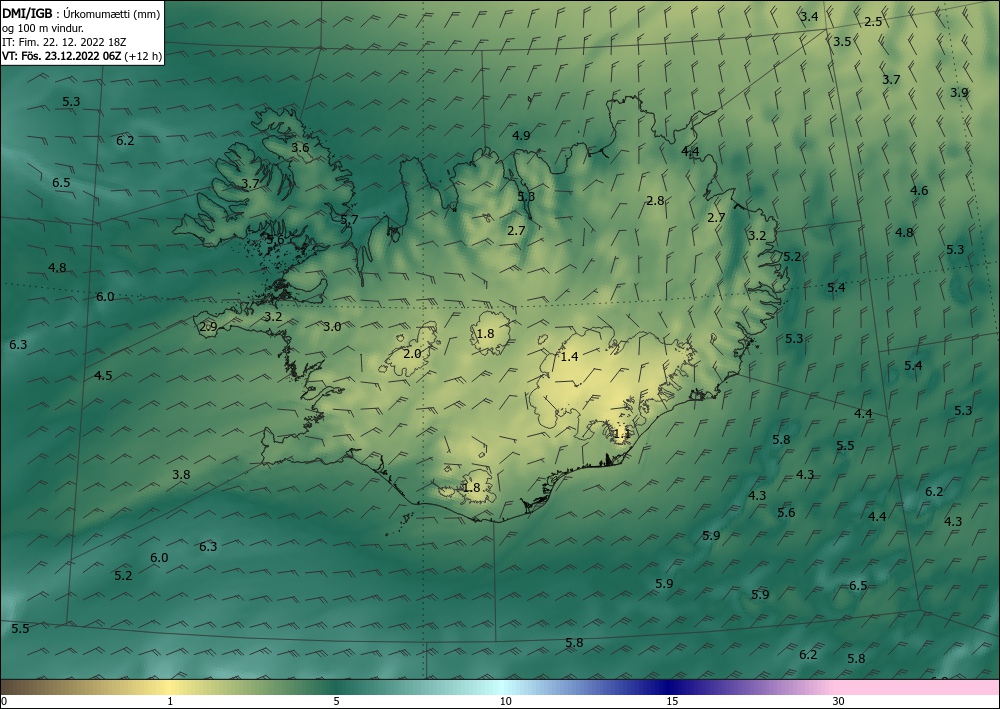
Task: Pick the dark navy section of the colour bar
Action: coord(670,687)
